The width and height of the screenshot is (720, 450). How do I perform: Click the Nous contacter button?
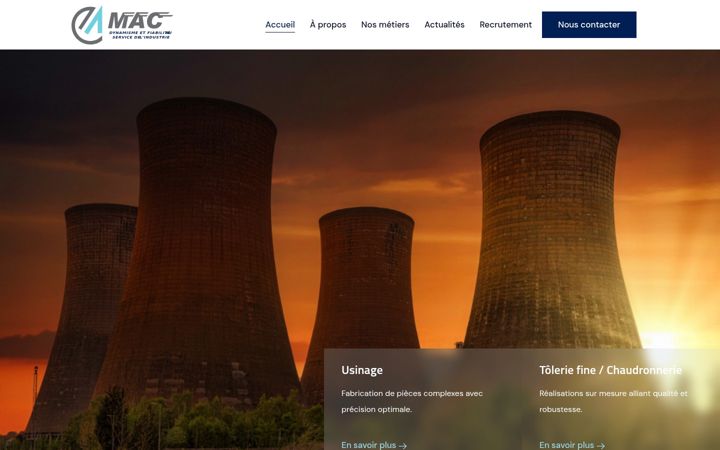589,25
